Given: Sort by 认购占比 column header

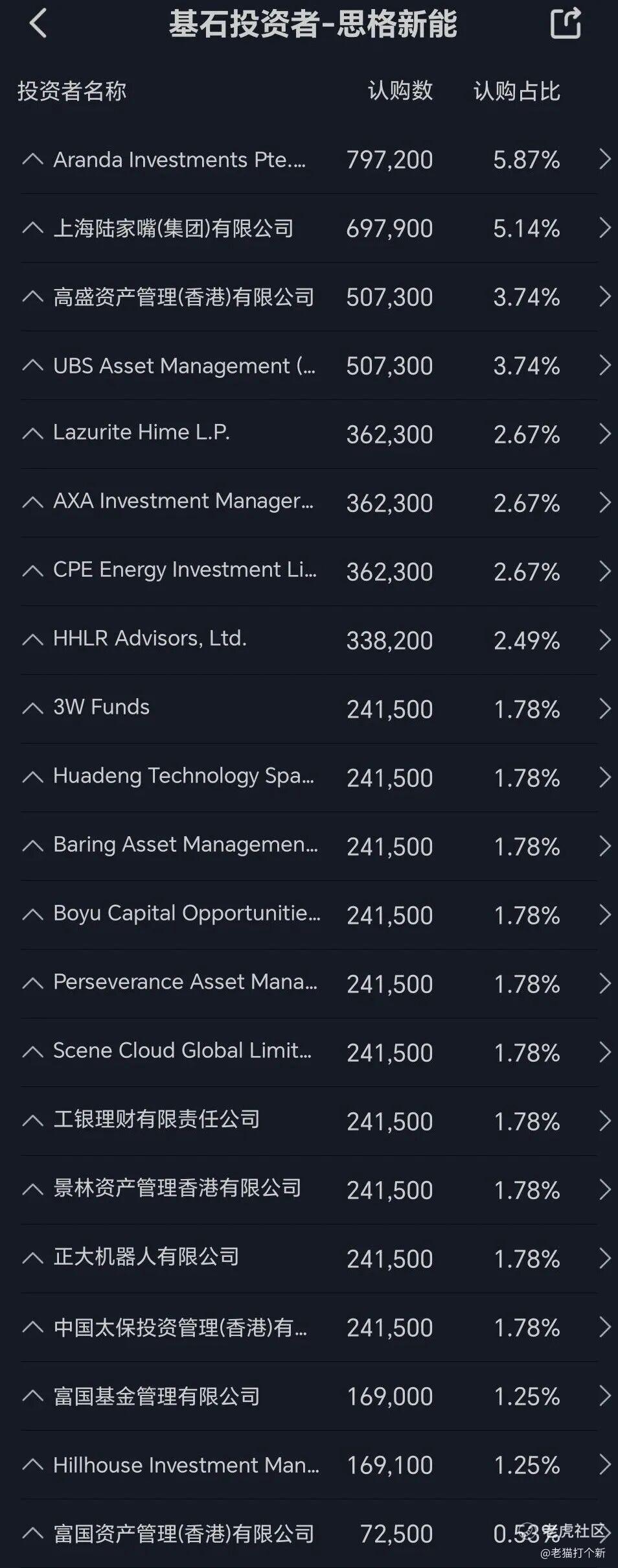Looking at the screenshot, I should (x=516, y=91).
